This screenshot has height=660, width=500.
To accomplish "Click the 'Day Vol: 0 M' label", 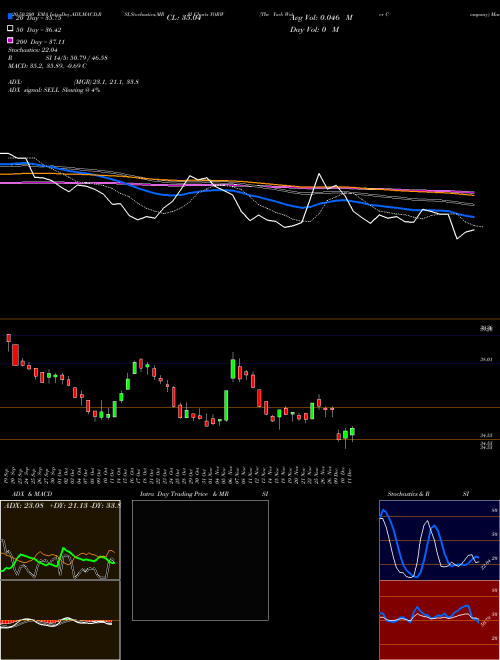I will click(x=314, y=29).
